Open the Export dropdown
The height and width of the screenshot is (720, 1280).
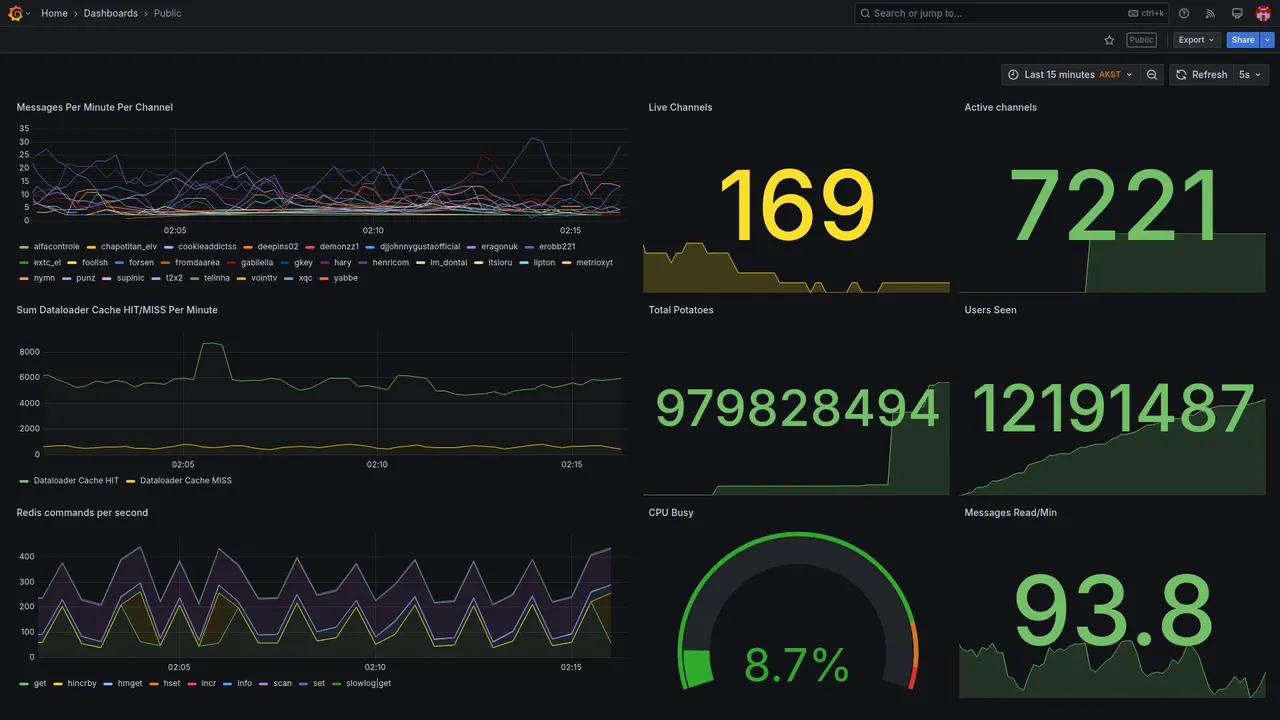pyautogui.click(x=1196, y=40)
